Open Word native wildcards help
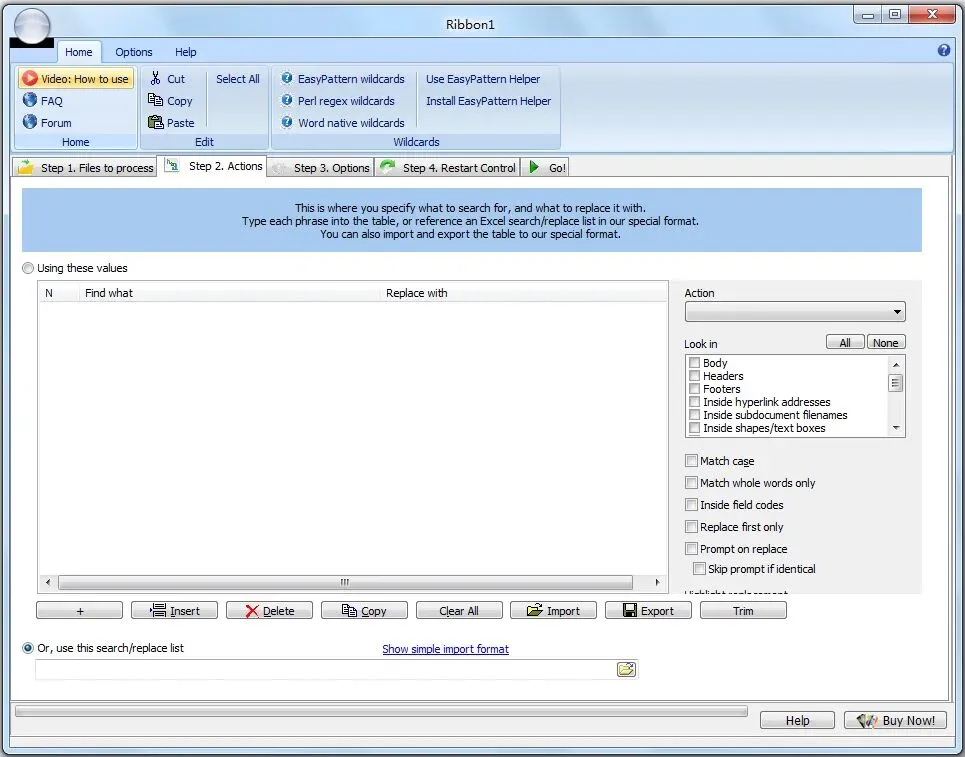965x757 pixels. click(x=343, y=122)
